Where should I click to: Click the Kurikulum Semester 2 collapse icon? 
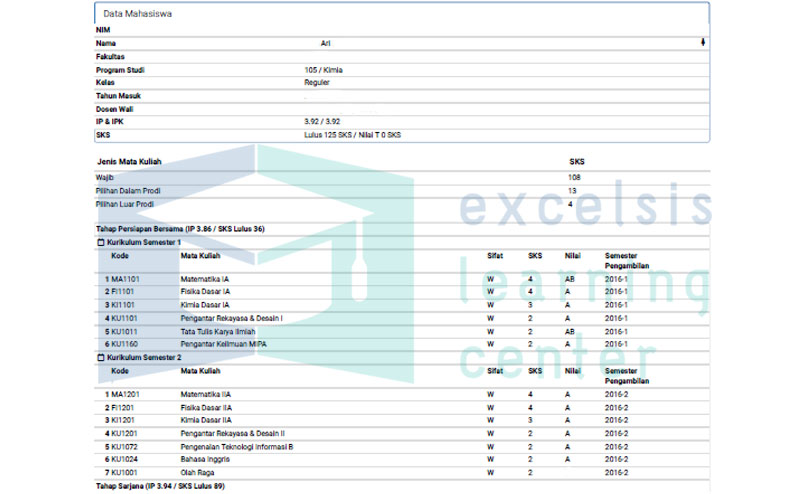point(100,357)
